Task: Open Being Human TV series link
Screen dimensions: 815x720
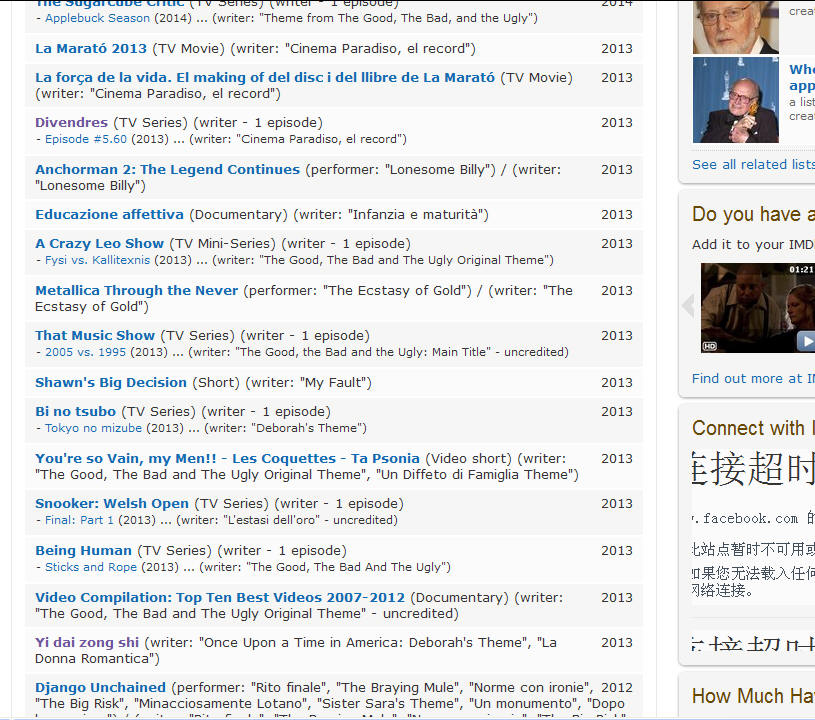Action: (83, 551)
